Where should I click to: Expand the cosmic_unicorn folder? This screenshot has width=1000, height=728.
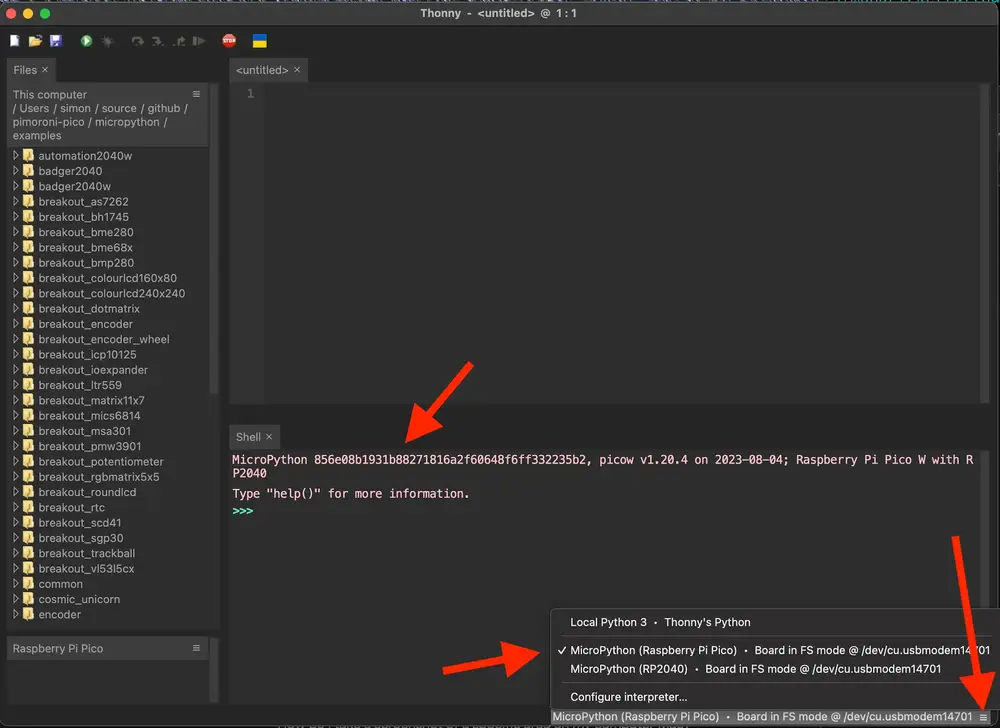17,599
